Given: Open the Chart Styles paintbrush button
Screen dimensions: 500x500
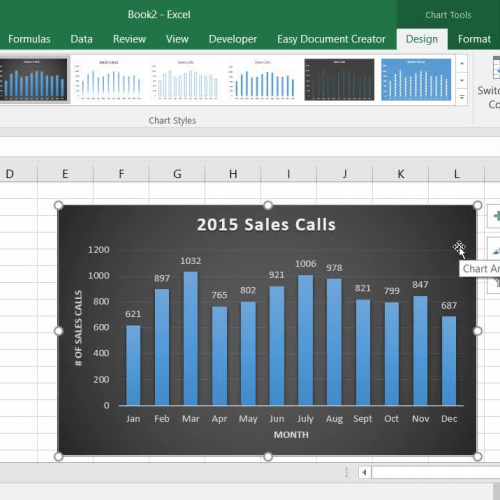Looking at the screenshot, I should pos(495,249).
